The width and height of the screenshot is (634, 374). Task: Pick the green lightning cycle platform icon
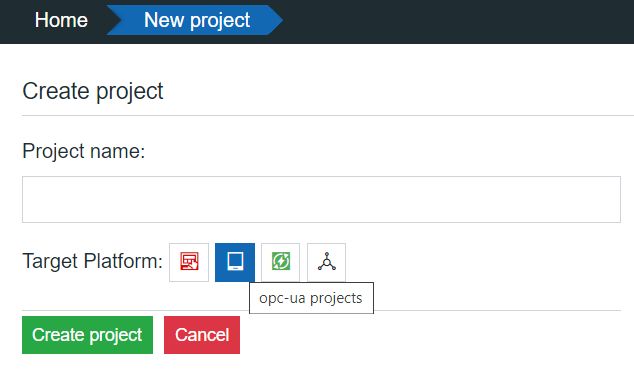coord(281,262)
